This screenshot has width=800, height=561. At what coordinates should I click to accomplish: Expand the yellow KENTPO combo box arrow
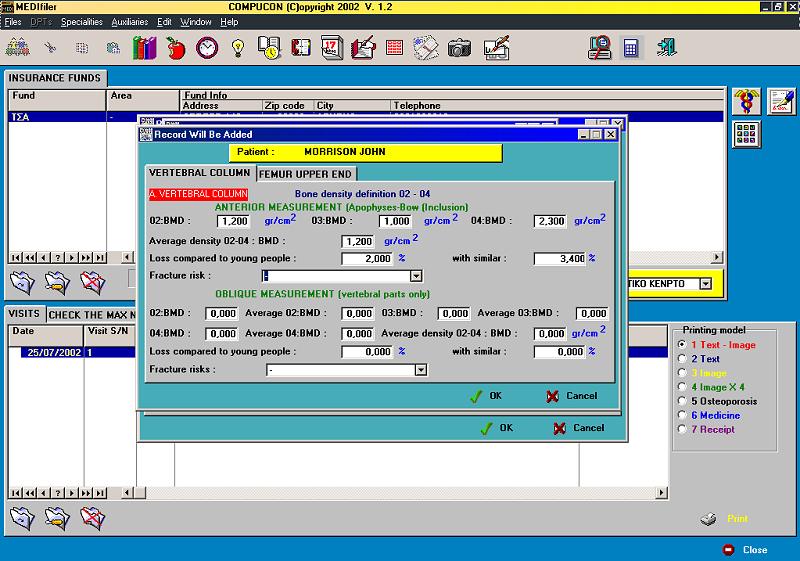coord(705,284)
